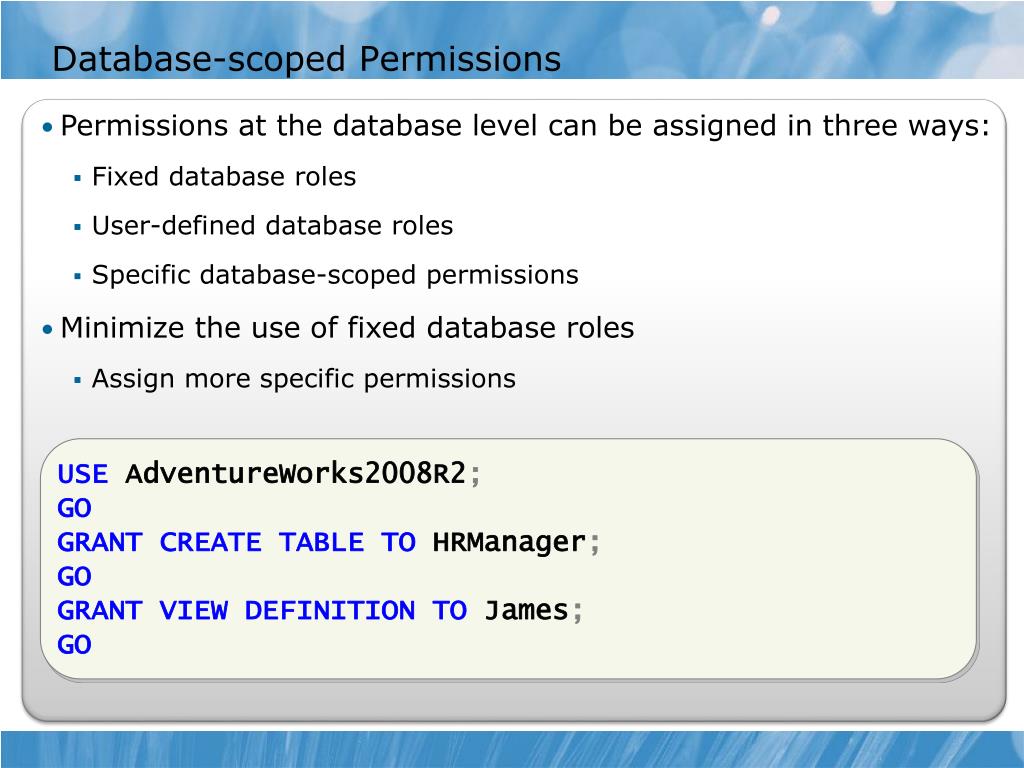
Task: Click the USE keyword in the code box
Action: click(83, 474)
